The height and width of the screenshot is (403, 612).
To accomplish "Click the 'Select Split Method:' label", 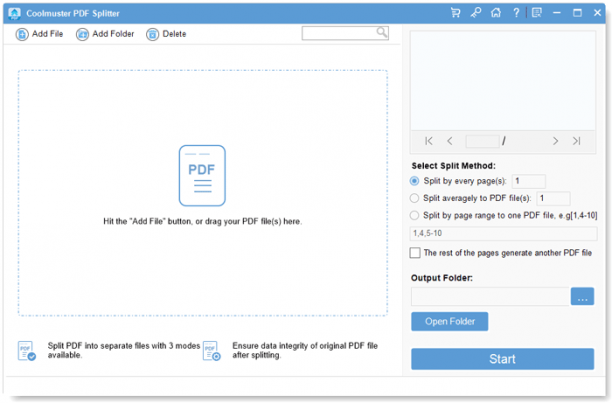I will coord(453,166).
